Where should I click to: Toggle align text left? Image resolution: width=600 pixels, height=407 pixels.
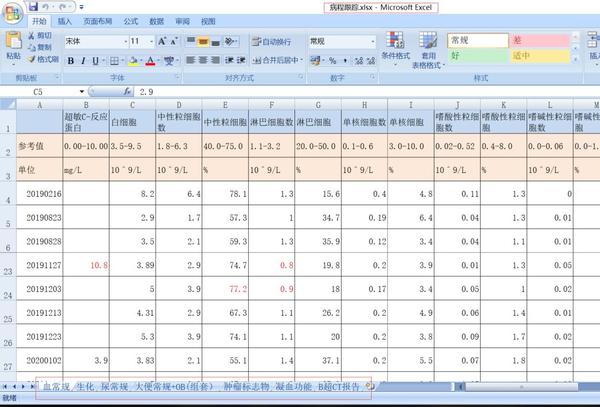191,60
